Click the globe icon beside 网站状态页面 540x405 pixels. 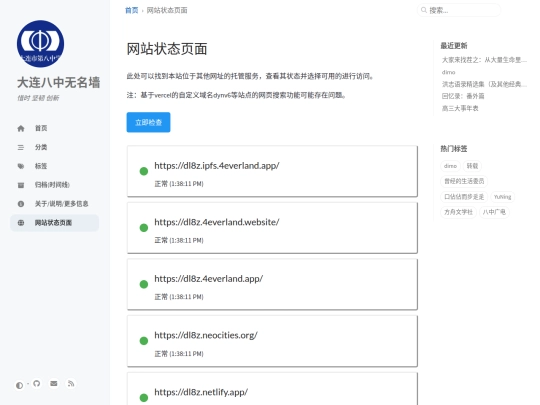pyautogui.click(x=21, y=223)
